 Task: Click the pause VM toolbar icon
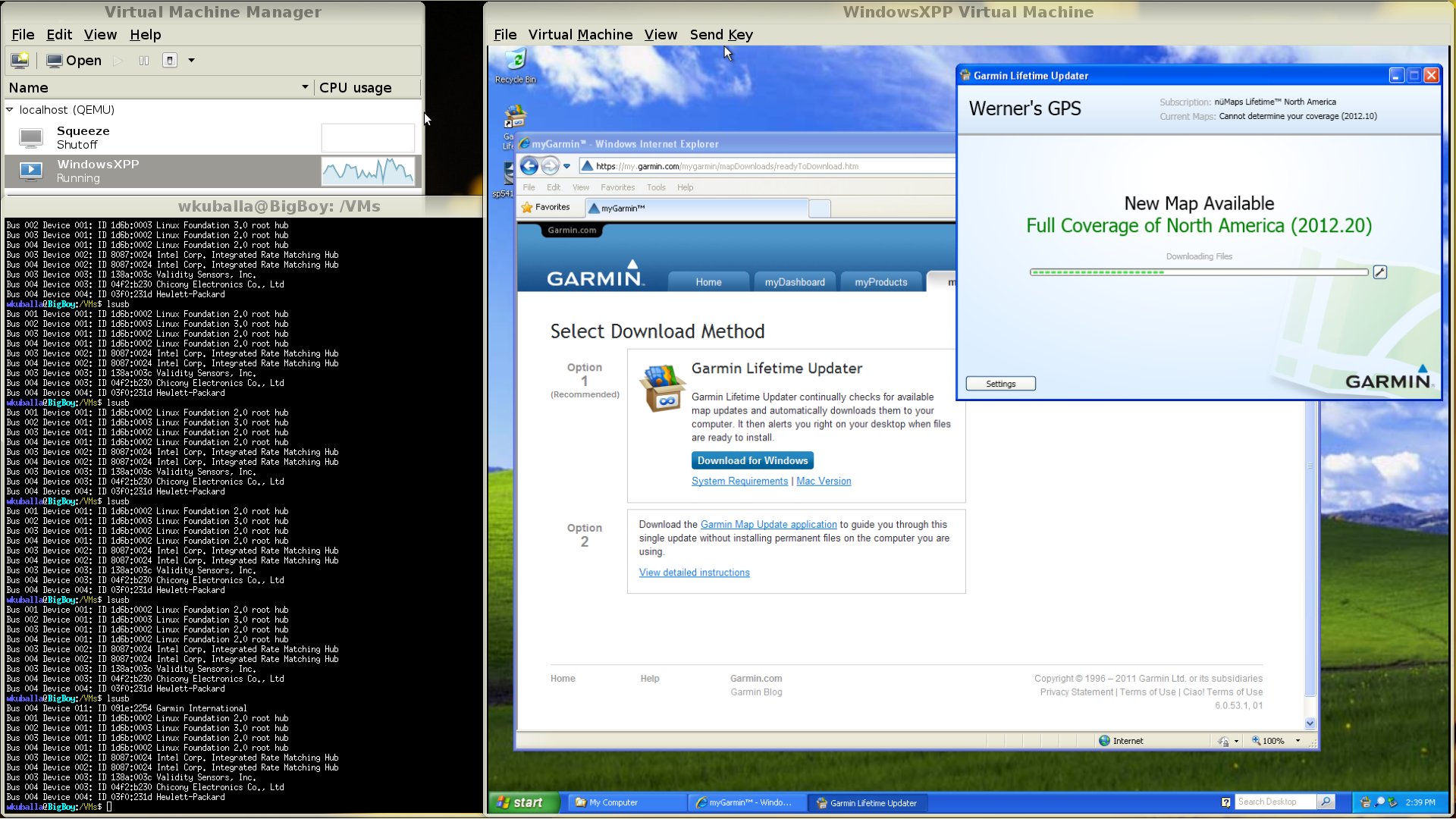(x=144, y=61)
